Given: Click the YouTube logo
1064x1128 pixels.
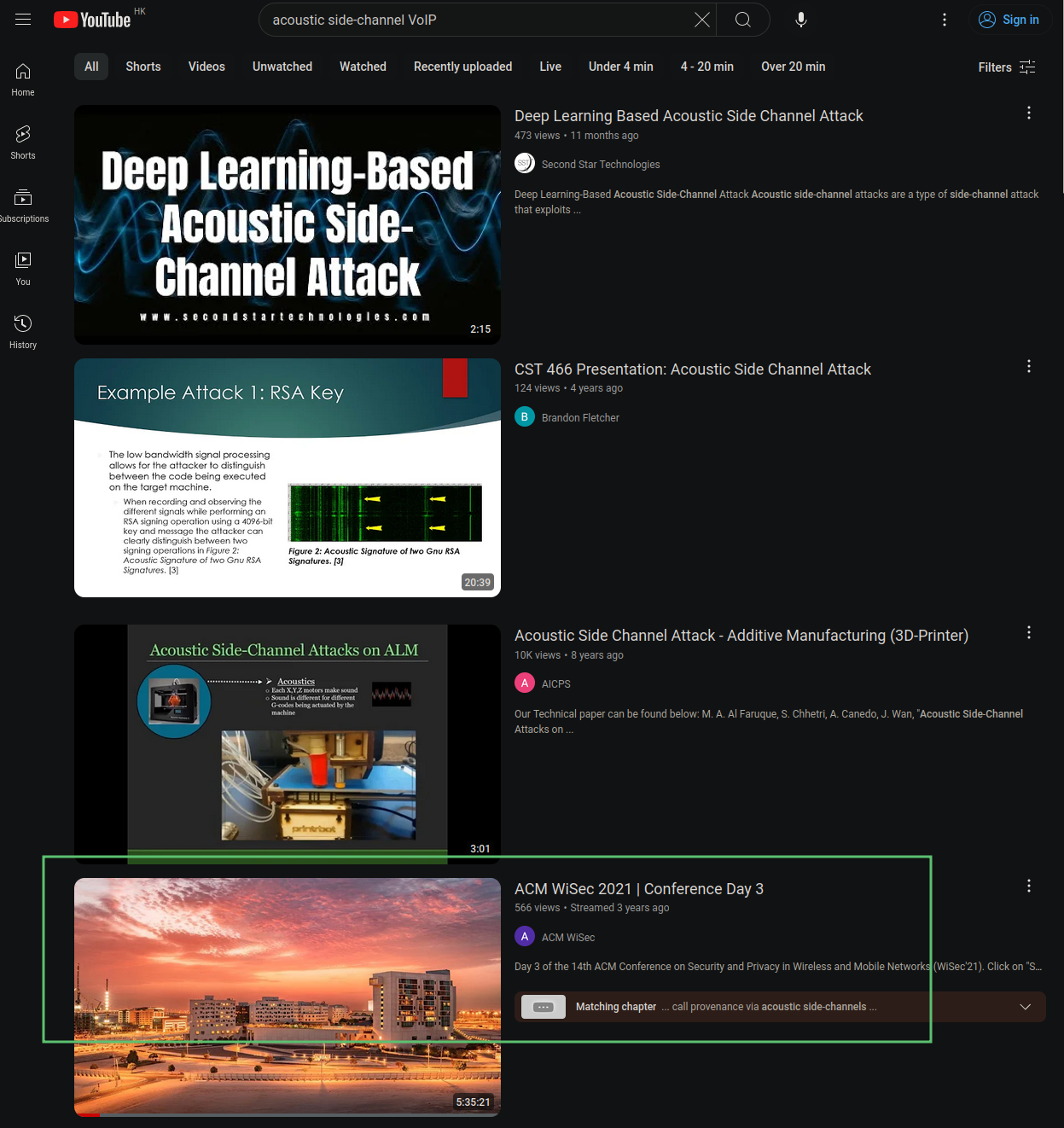Looking at the screenshot, I should pyautogui.click(x=92, y=20).
